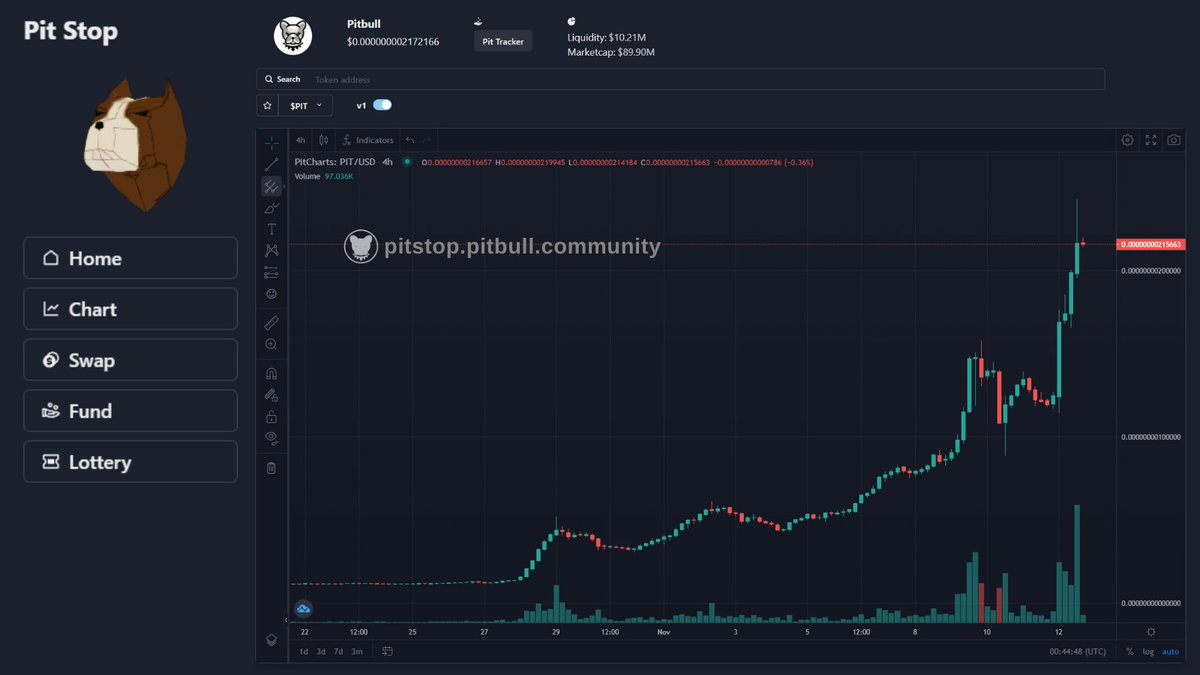The width and height of the screenshot is (1200, 675).
Task: Click the Pitbull token avatar
Action: [x=293, y=36]
